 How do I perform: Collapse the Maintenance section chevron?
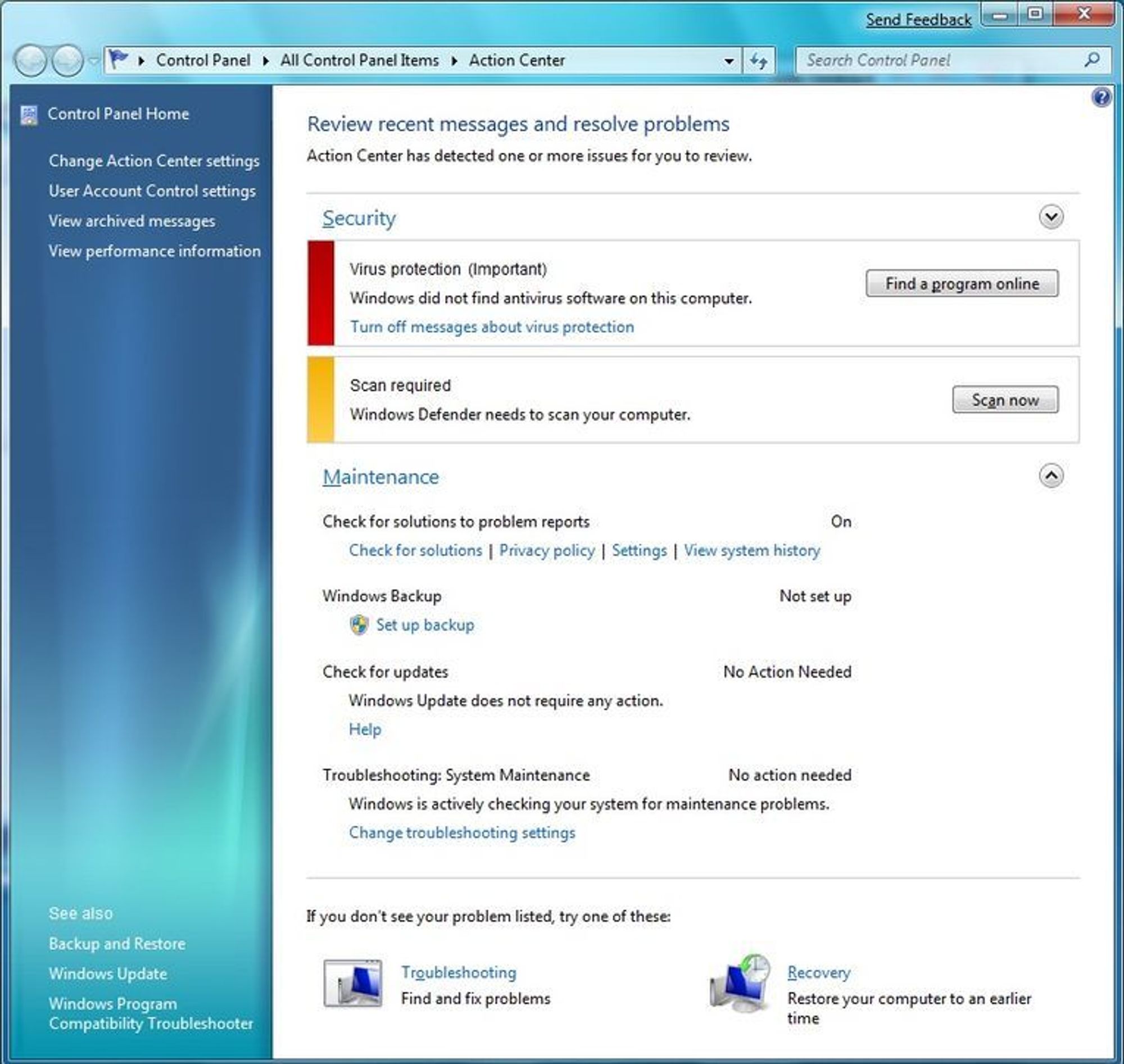click(1051, 476)
